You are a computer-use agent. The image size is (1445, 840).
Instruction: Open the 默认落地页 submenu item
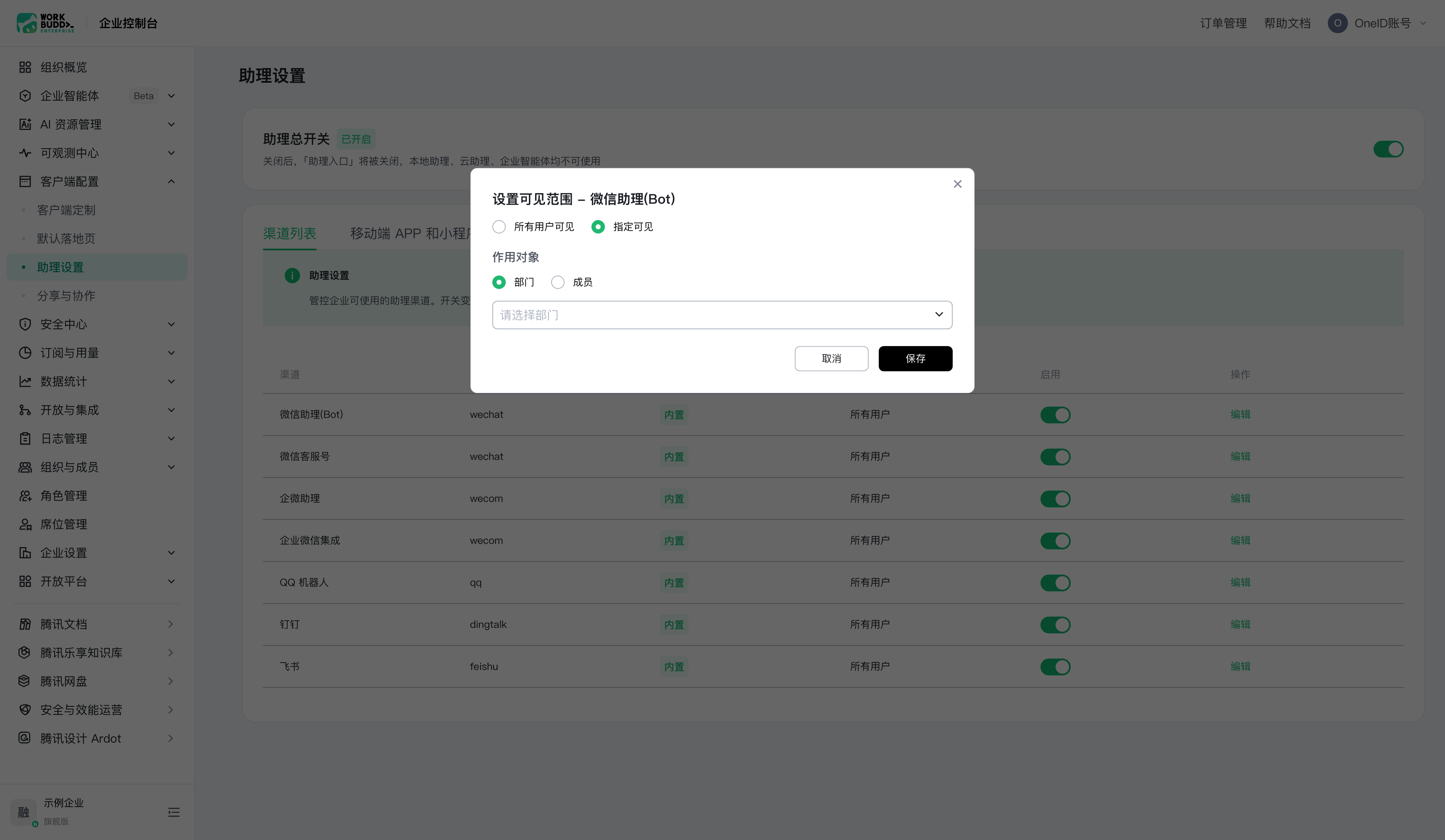66,239
